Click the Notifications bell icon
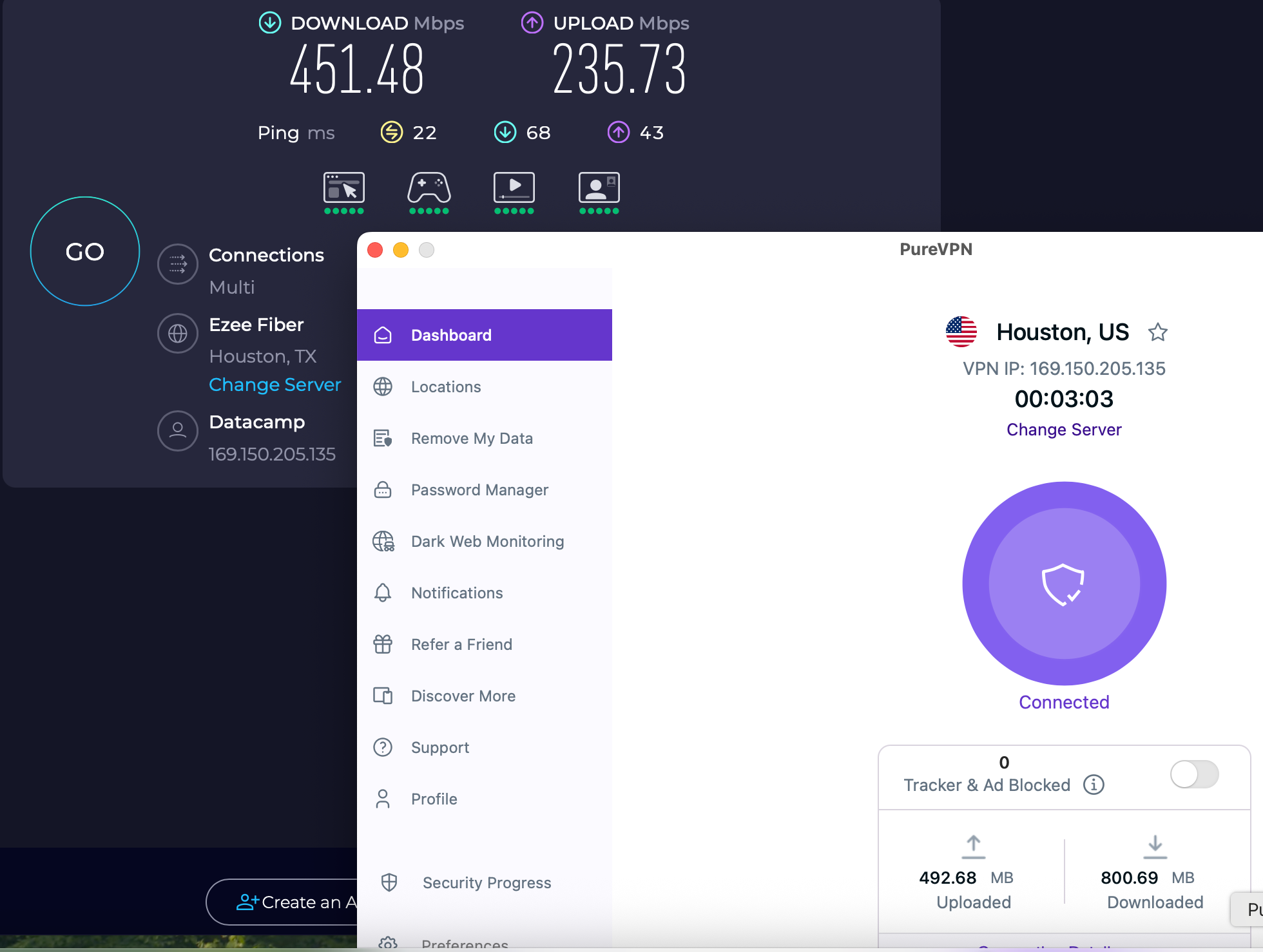 [383, 593]
